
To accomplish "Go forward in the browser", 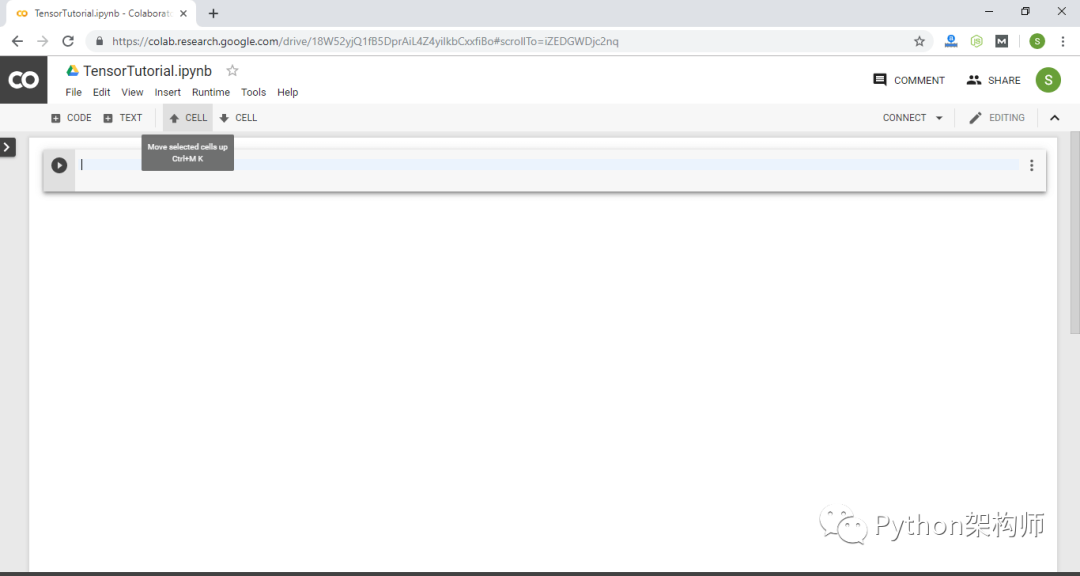I will (43, 41).
